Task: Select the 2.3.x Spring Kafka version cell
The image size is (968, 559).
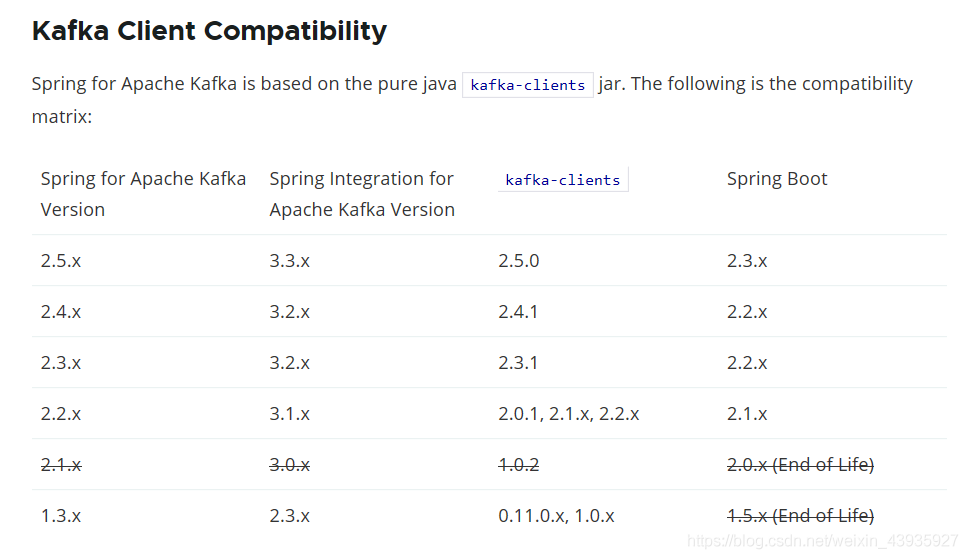Action: pyautogui.click(x=61, y=363)
